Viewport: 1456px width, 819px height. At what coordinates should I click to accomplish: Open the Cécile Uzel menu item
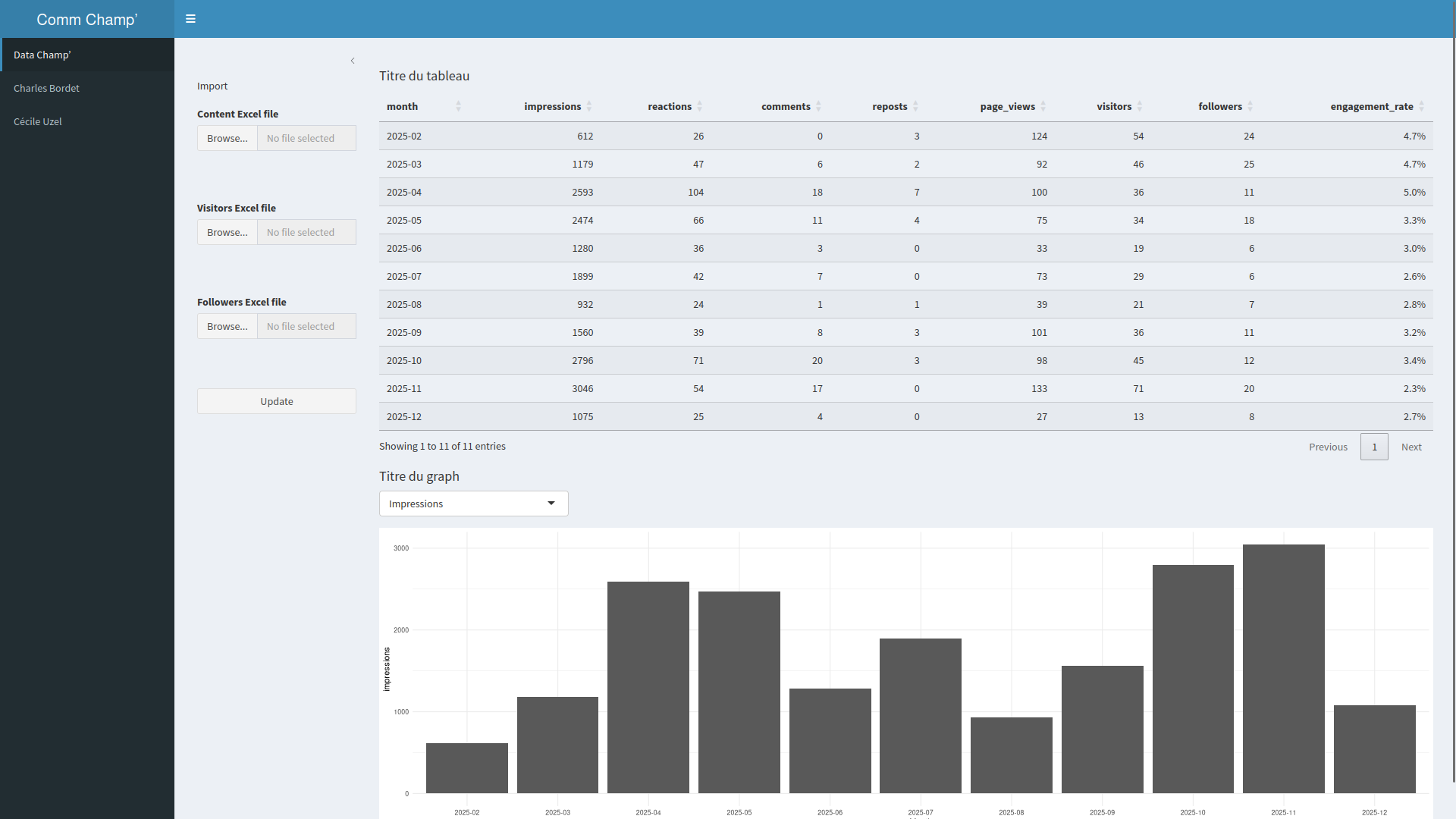tap(87, 121)
